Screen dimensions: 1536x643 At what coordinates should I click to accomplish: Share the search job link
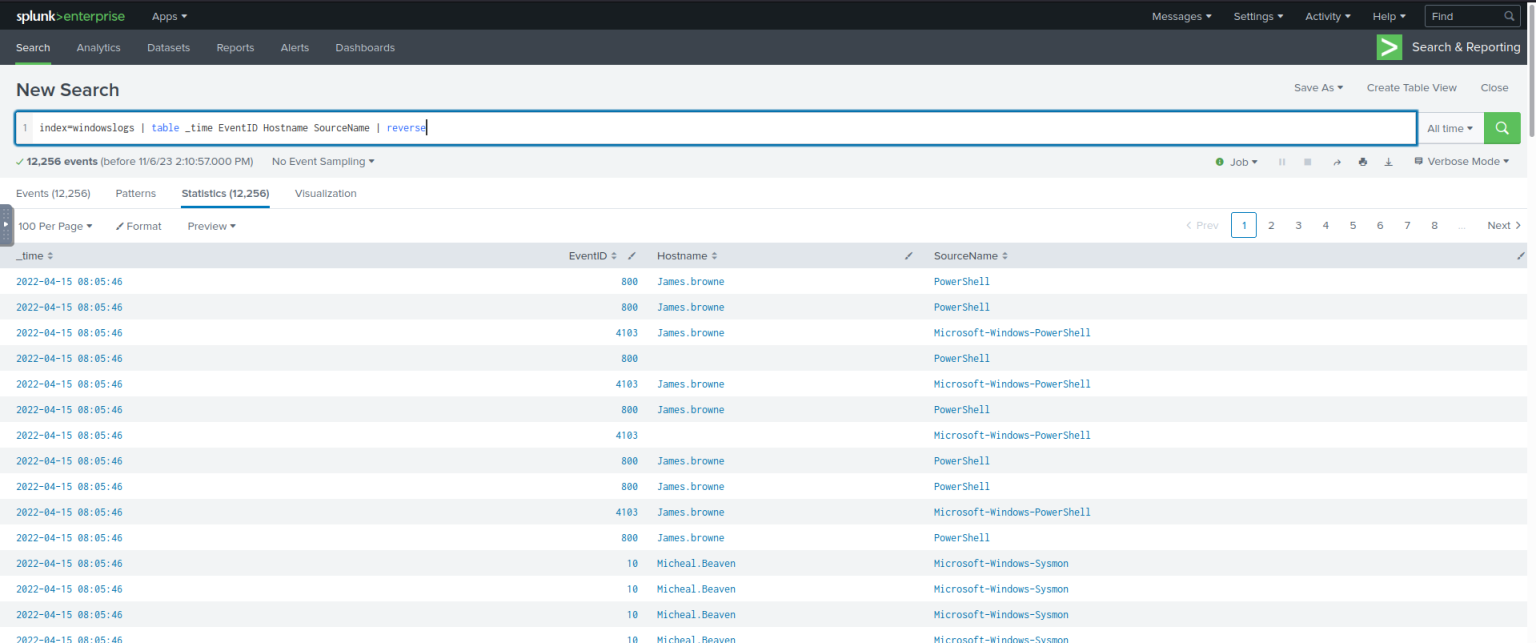tap(1337, 161)
